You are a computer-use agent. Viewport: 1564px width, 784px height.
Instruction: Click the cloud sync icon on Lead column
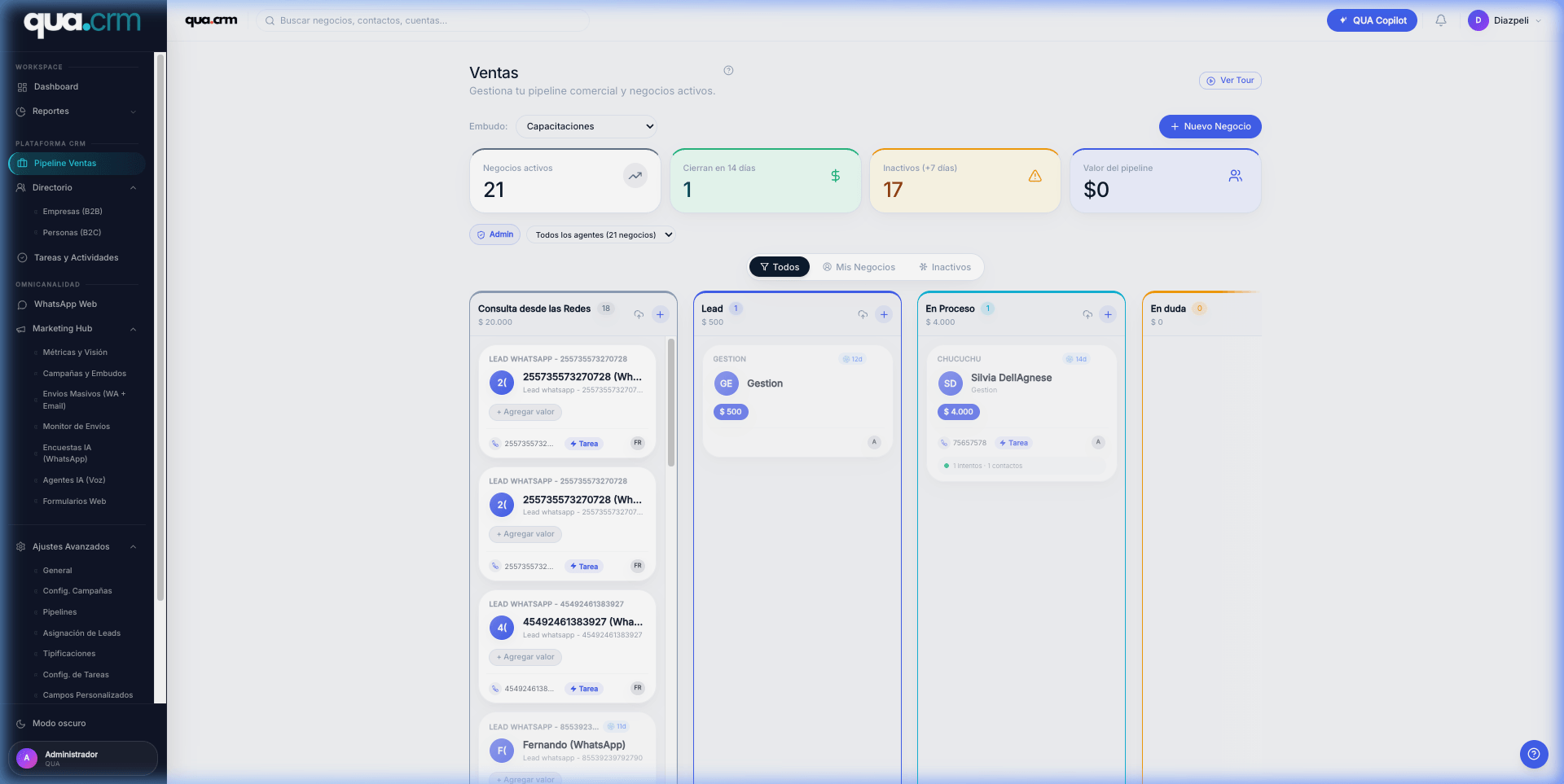click(x=863, y=314)
